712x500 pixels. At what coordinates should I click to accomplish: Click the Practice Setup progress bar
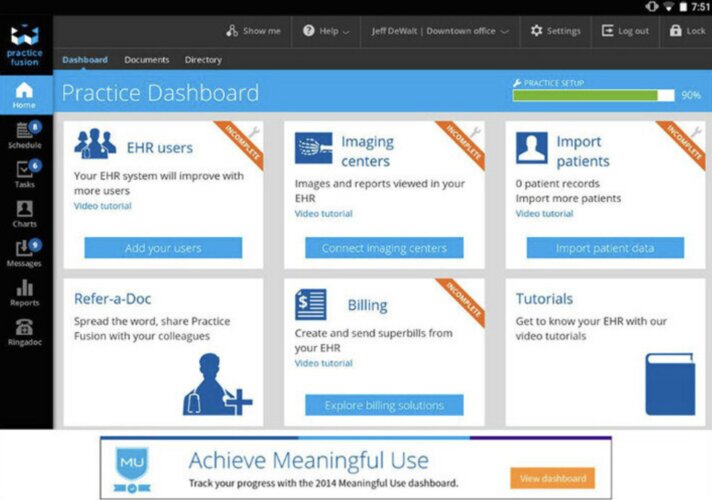593,95
